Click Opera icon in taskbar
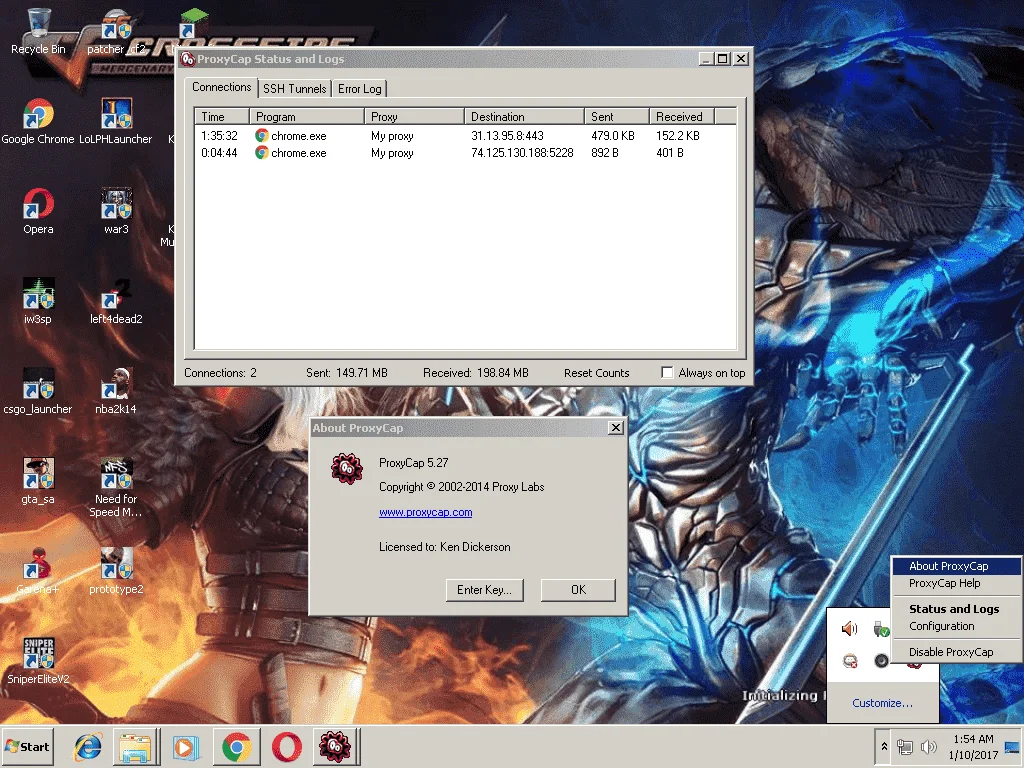Screen dimensions: 1024x768 [x=287, y=746]
